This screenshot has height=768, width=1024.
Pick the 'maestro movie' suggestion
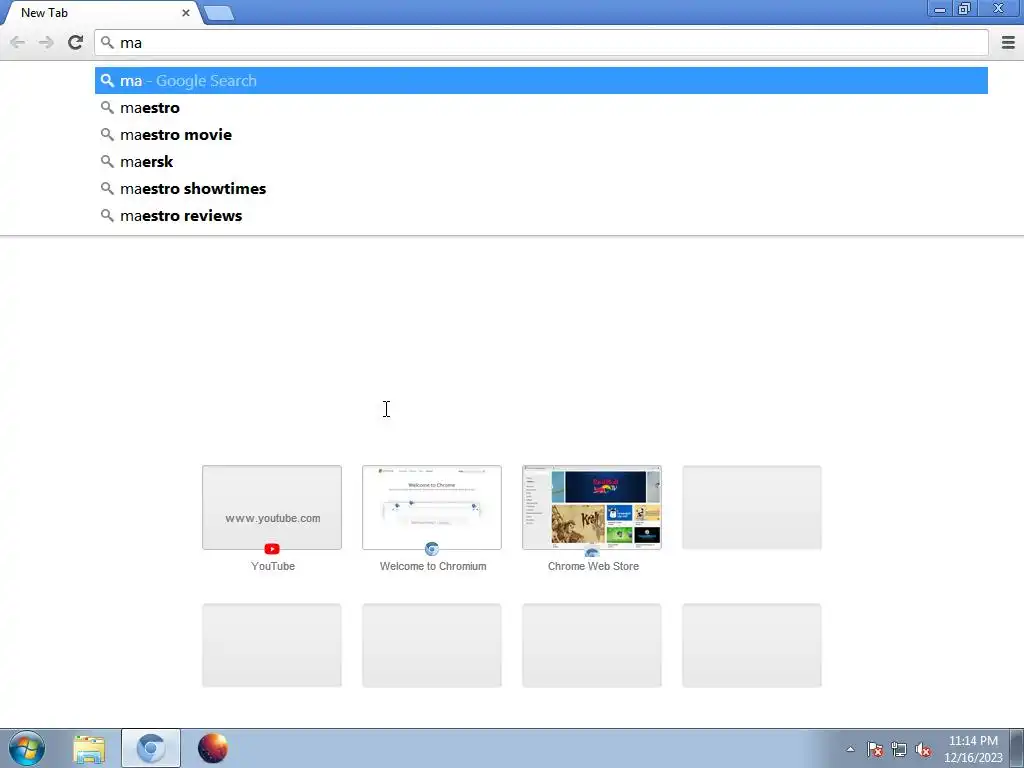(541, 135)
